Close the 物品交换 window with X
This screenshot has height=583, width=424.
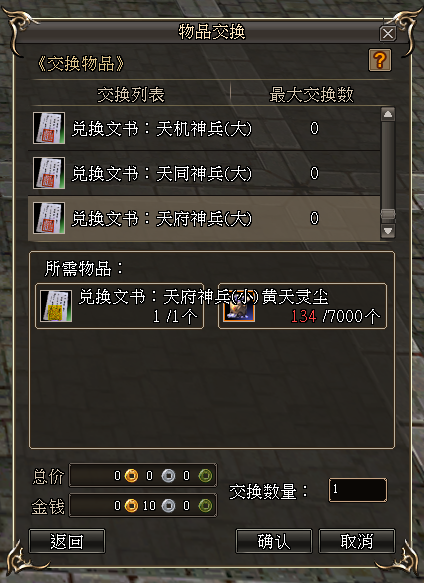[388, 34]
